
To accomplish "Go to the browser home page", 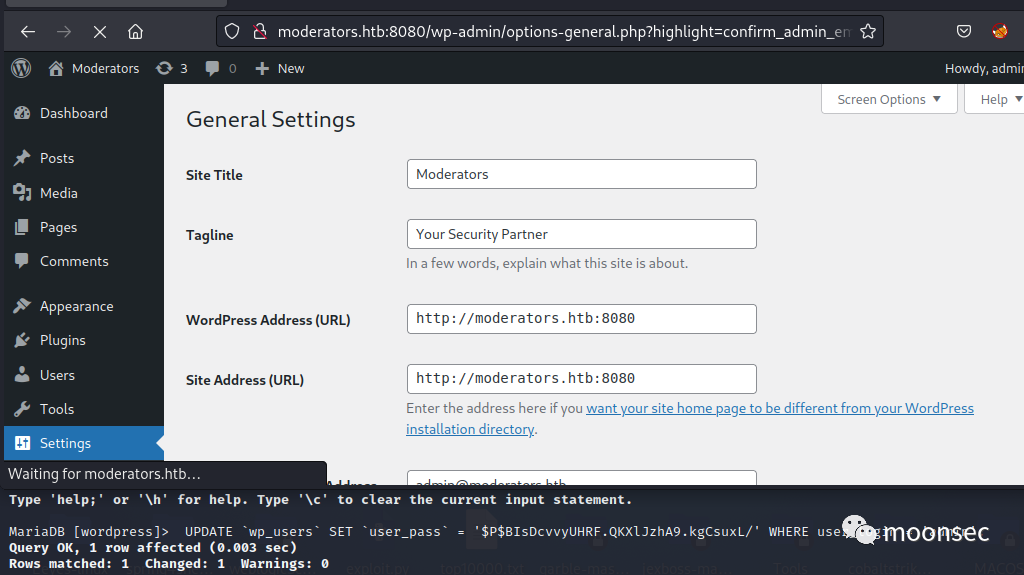I will tap(135, 32).
